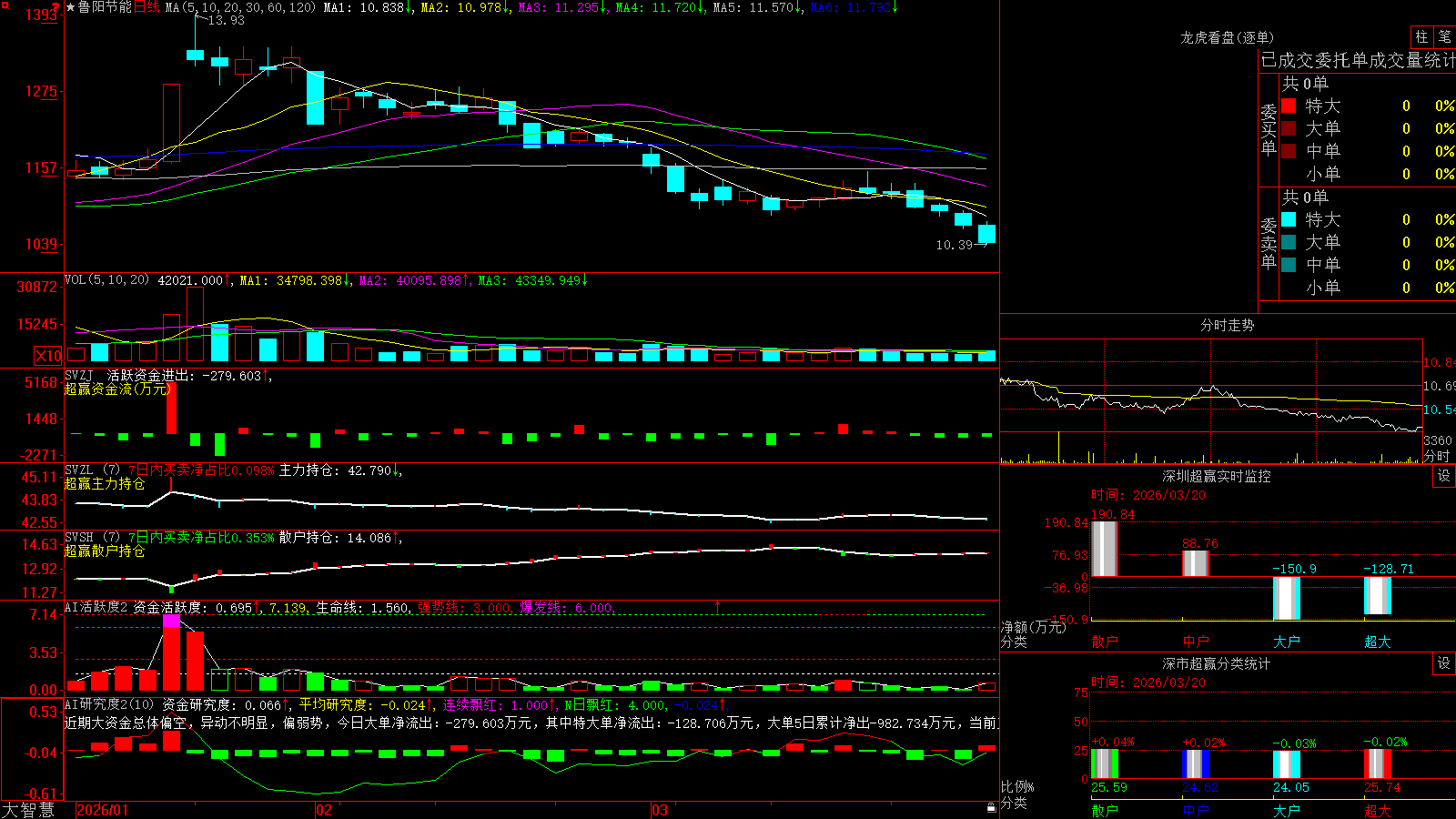
Task: Click the -128.71 超大 cyan bar
Action: (x=1378, y=595)
